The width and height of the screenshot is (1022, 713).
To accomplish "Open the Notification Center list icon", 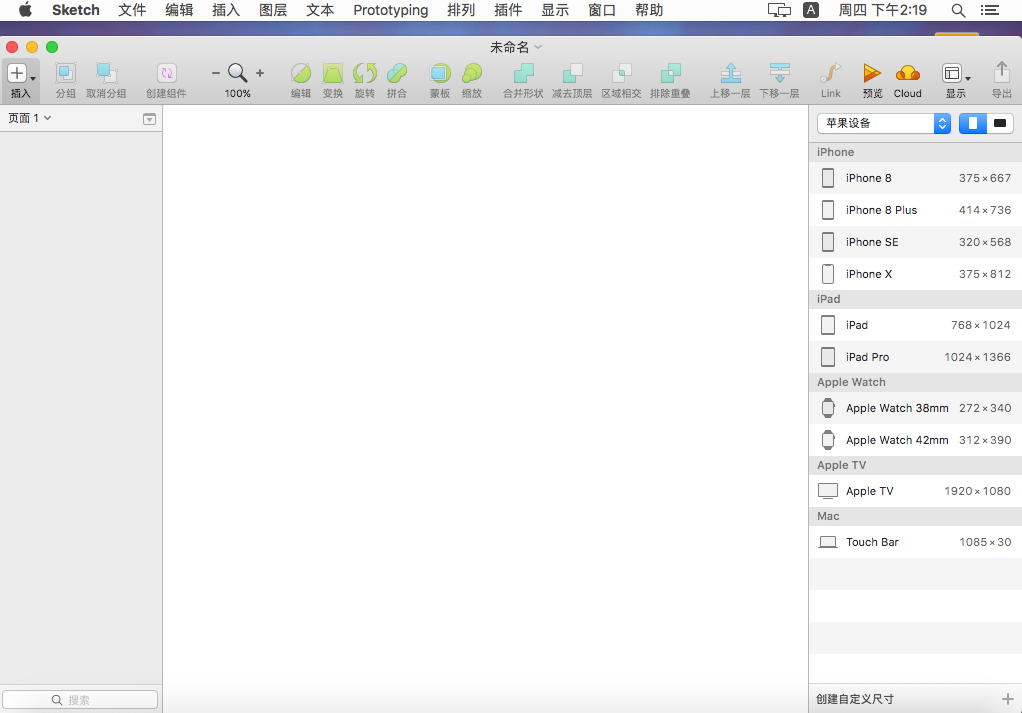I will [989, 10].
